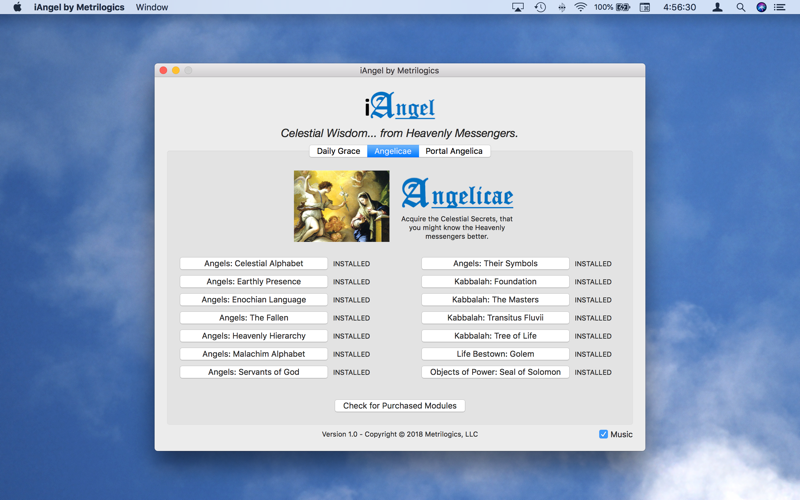Click the AirPlay display icon in the menu bar

[x=518, y=7]
